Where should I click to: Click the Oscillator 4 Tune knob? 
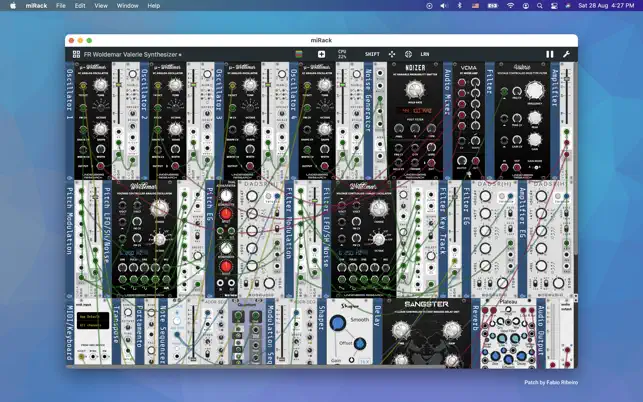point(324,85)
